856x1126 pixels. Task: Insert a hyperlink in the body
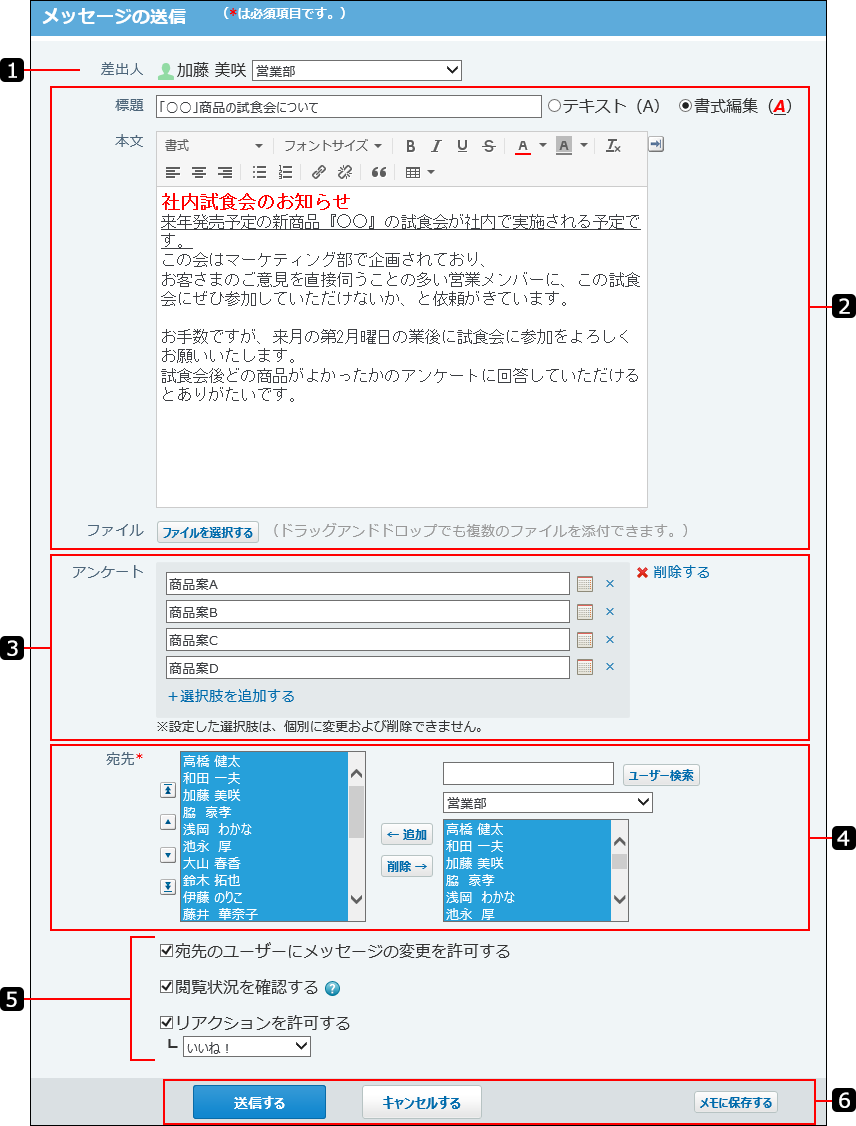tap(319, 172)
